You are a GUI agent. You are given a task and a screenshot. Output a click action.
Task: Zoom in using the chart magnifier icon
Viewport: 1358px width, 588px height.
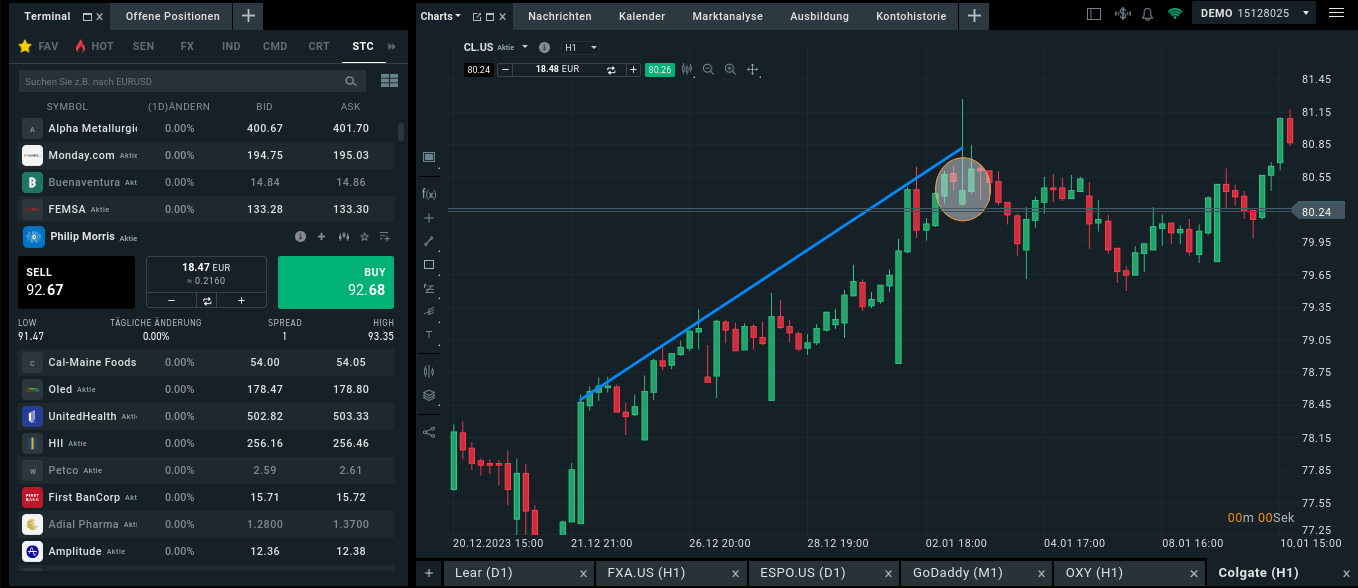tap(731, 70)
